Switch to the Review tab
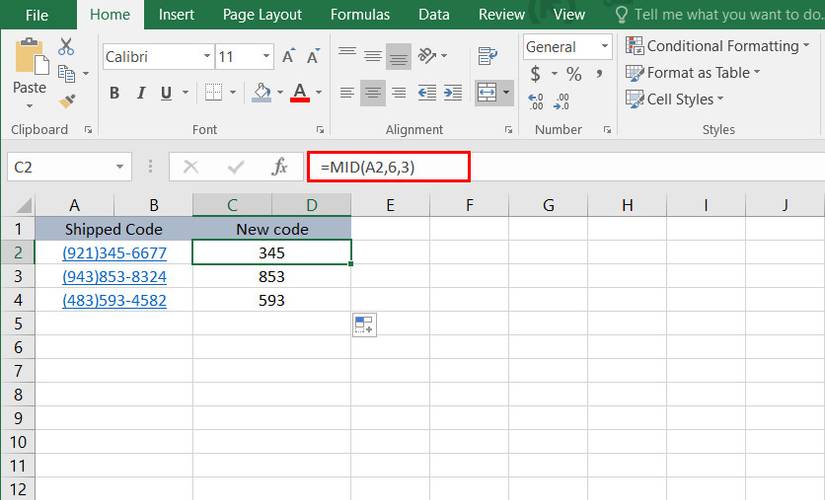Viewport: 825px width, 500px height. (x=501, y=15)
